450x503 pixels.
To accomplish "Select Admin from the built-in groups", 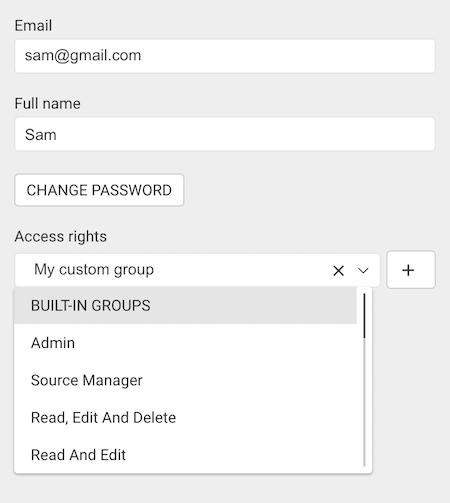I will click(x=185, y=343).
